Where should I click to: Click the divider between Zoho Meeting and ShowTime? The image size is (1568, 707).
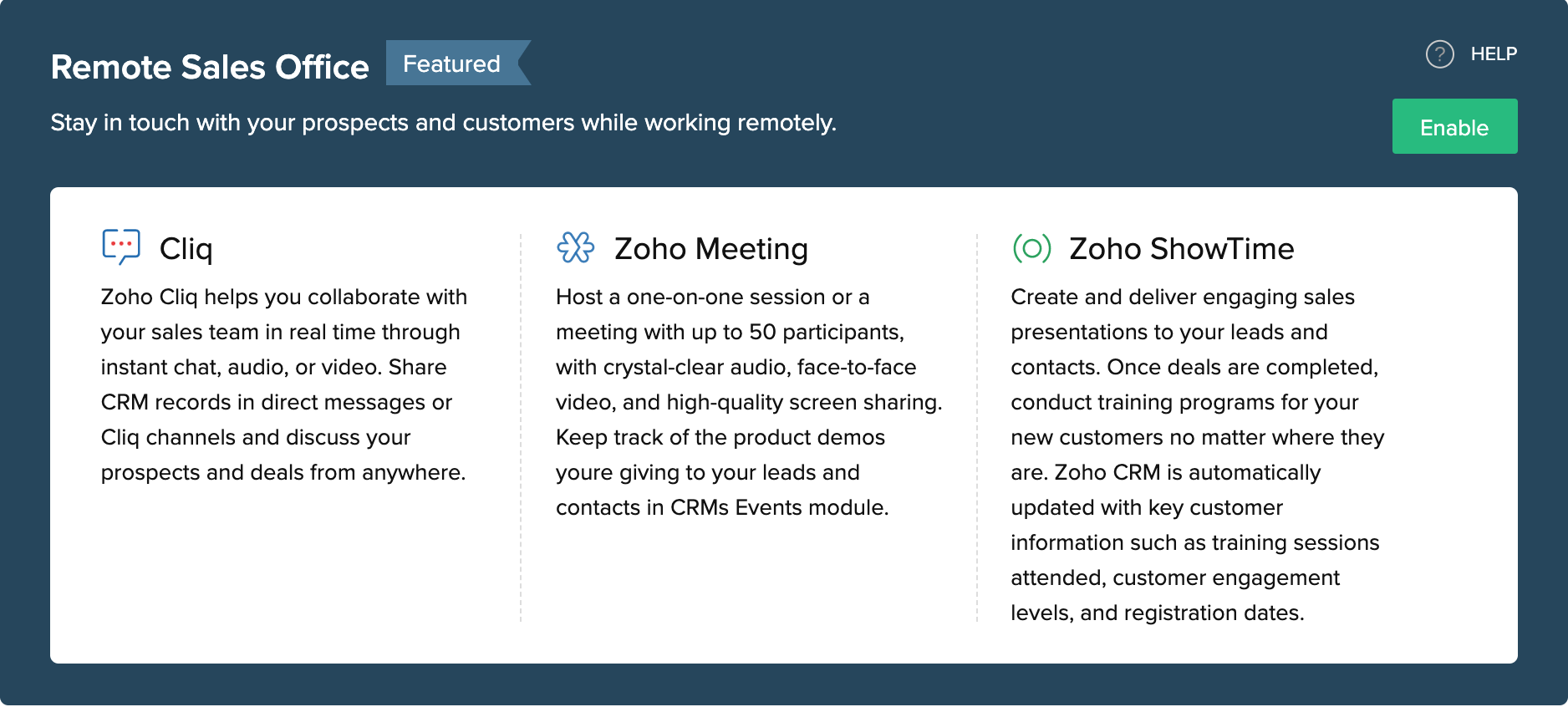pos(976,426)
